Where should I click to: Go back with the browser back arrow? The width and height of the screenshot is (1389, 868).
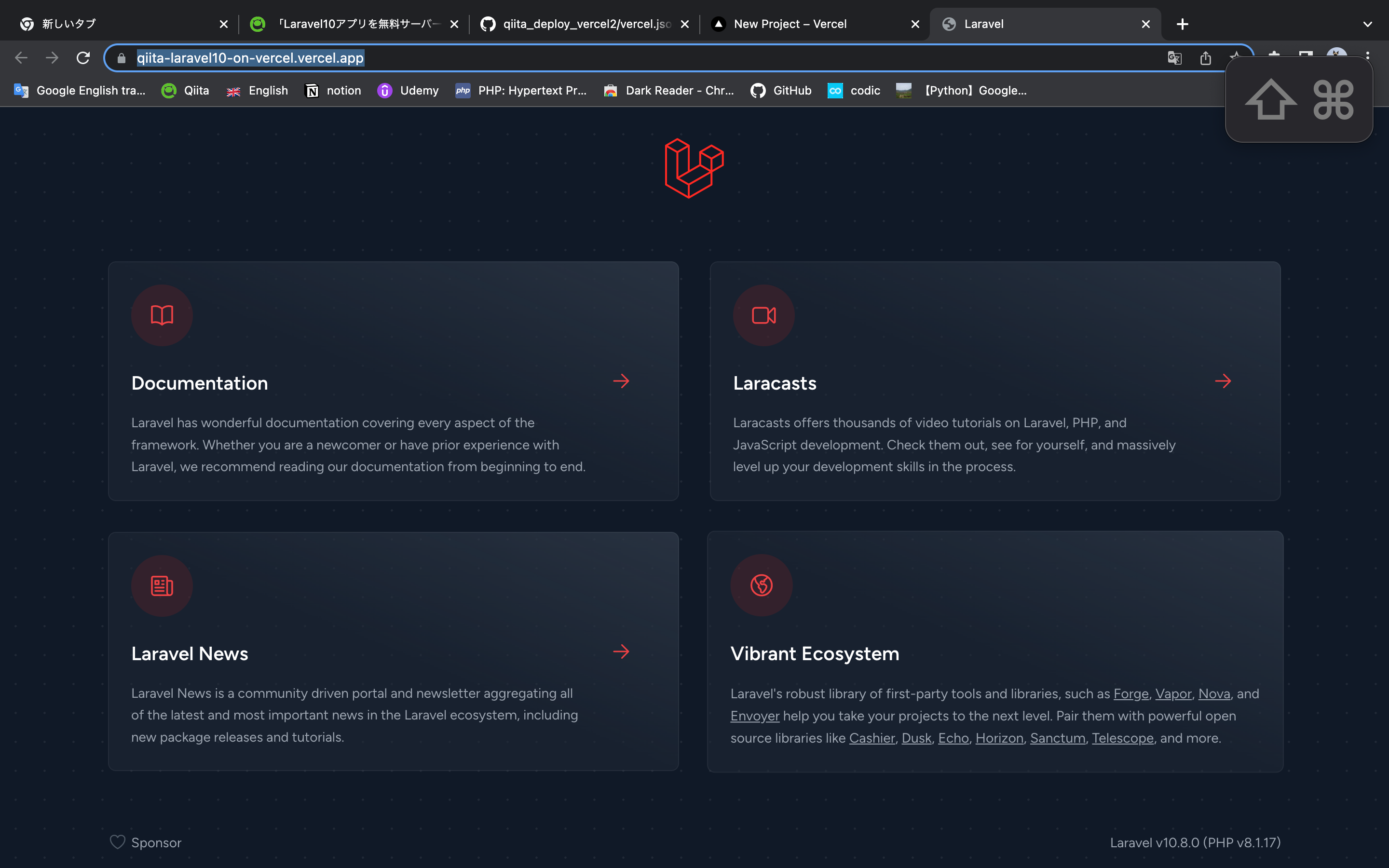pyautogui.click(x=21, y=58)
